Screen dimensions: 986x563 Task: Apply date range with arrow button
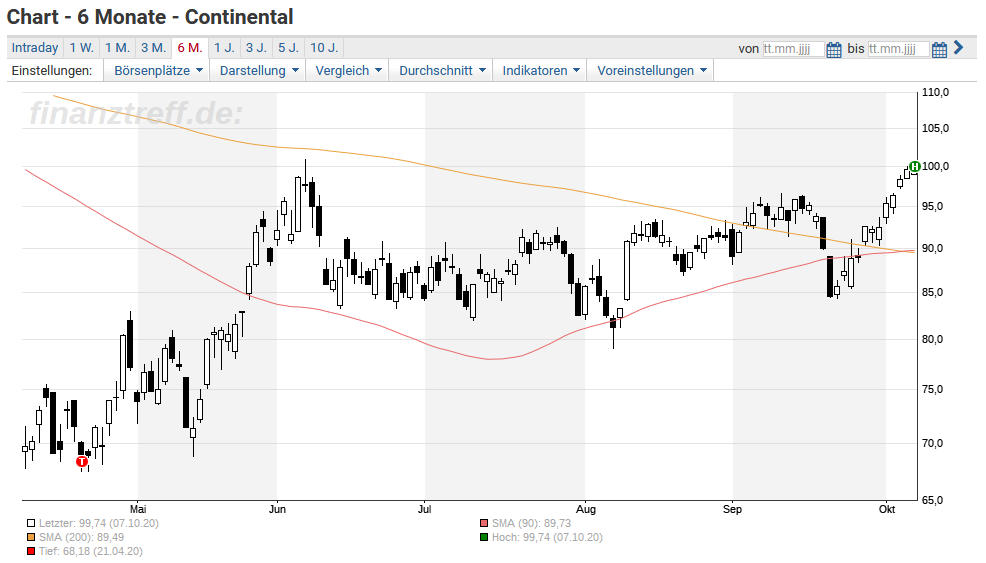(x=958, y=47)
